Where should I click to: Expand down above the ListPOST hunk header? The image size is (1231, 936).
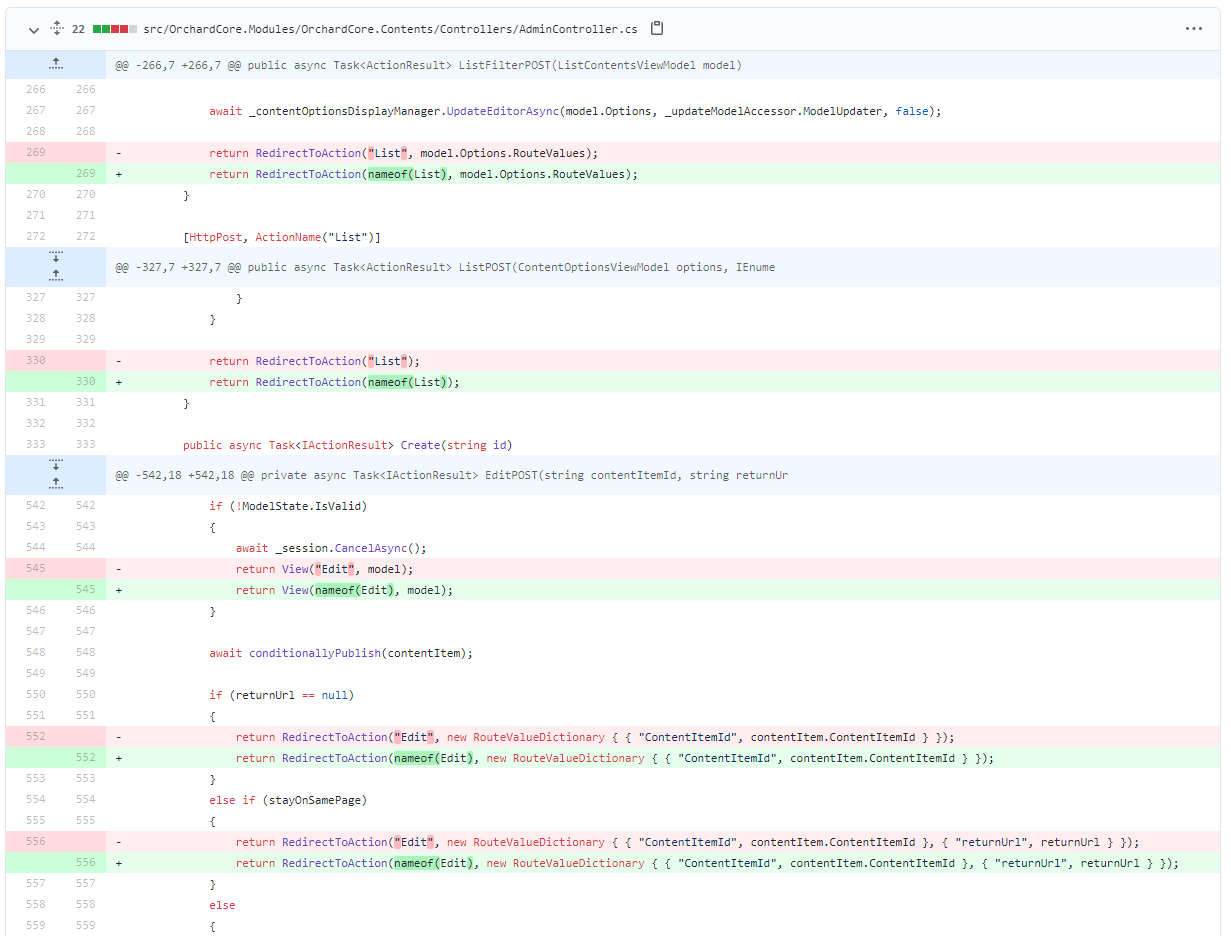tap(56, 259)
